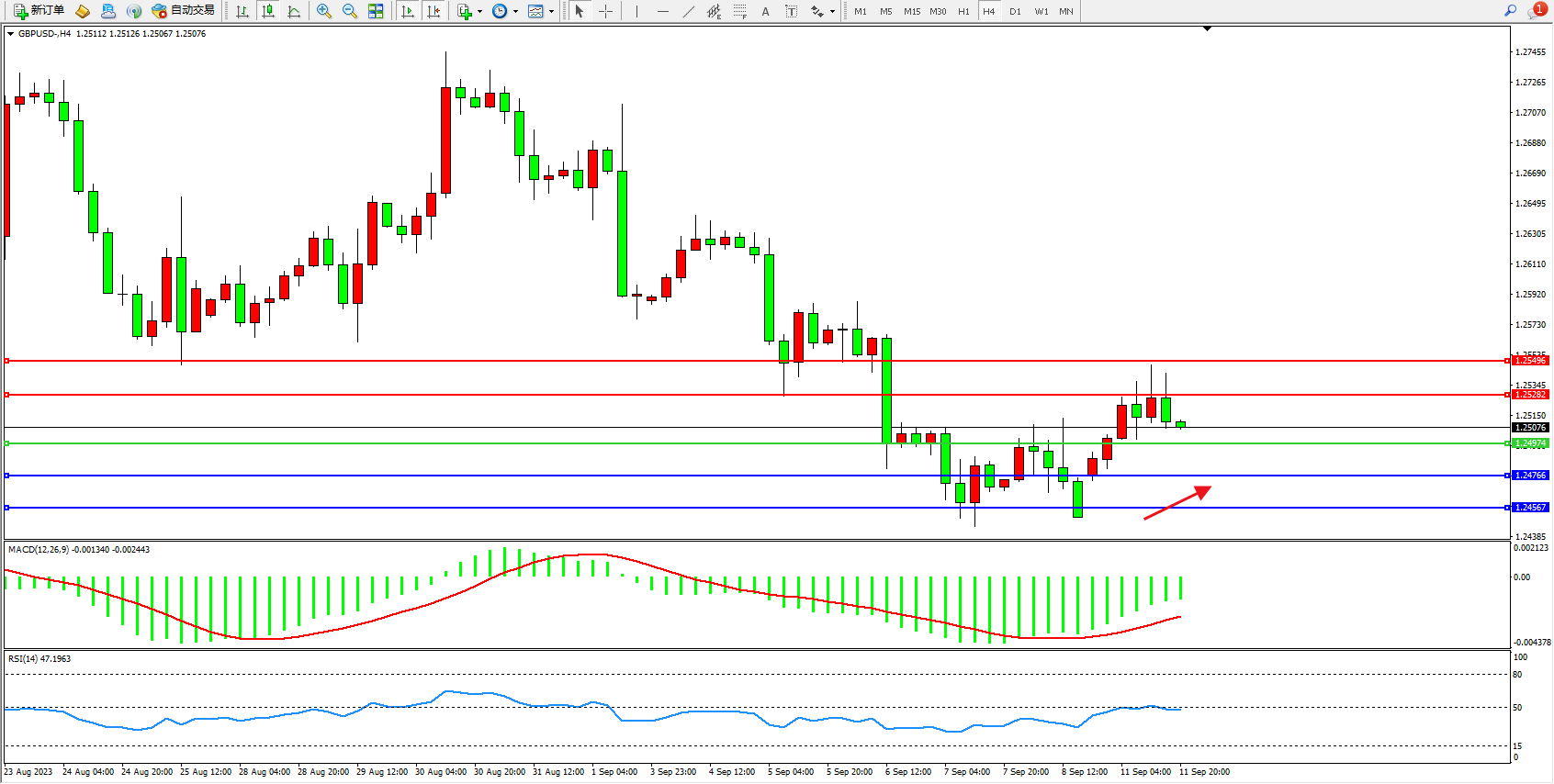Switch timeframe to D1
This screenshot has width=1554, height=784.
point(1015,11)
